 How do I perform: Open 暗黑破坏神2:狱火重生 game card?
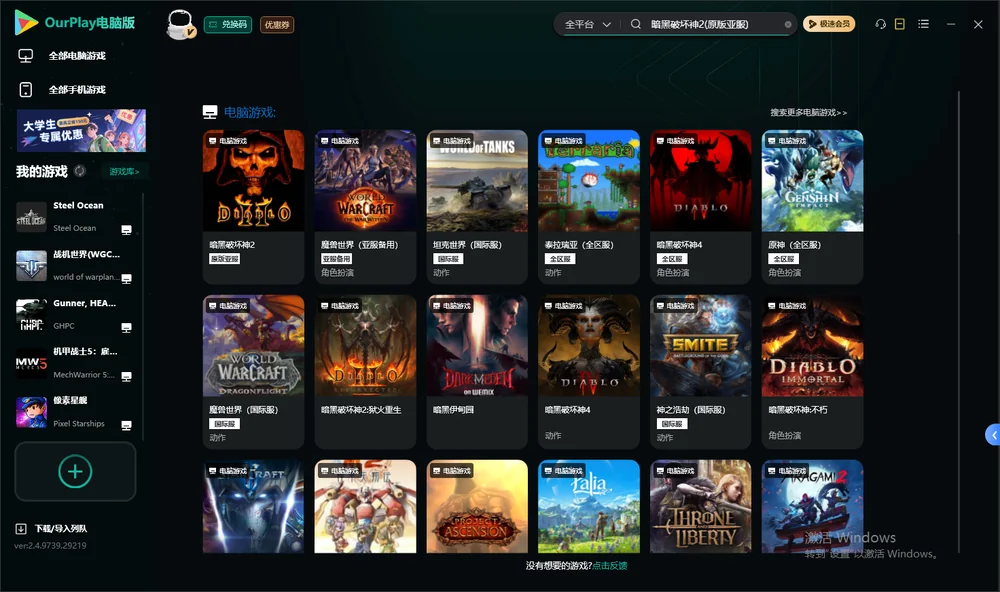coord(365,372)
